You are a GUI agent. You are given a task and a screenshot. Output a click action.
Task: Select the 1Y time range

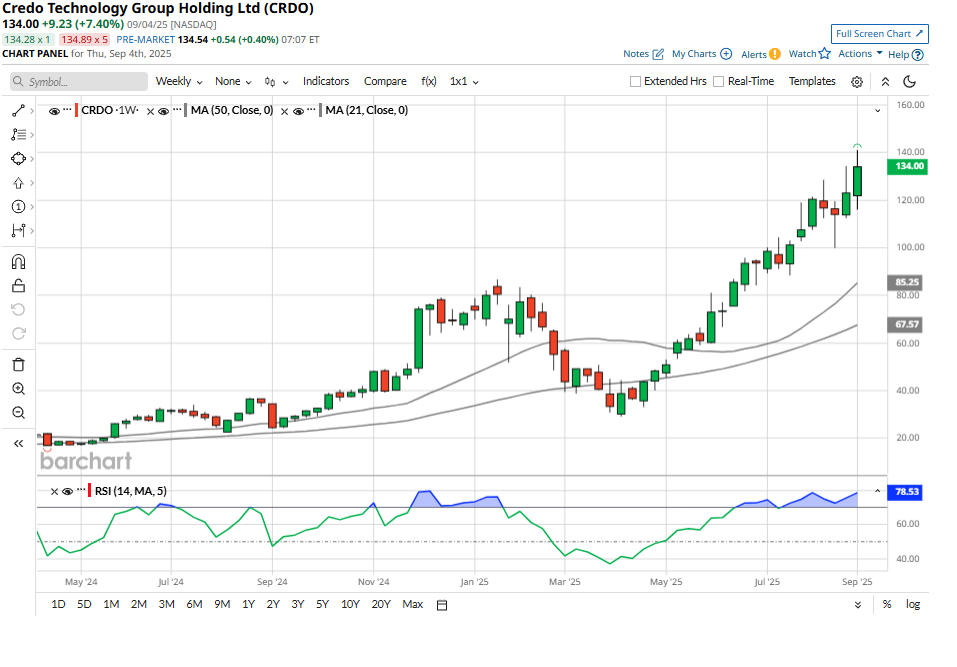click(x=248, y=604)
